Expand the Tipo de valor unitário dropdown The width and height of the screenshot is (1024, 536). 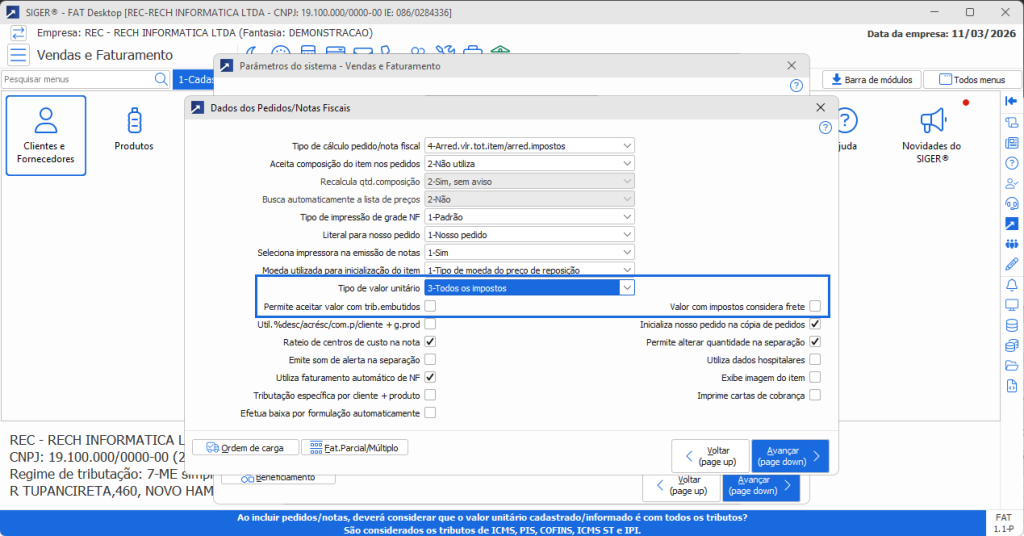pos(626,288)
